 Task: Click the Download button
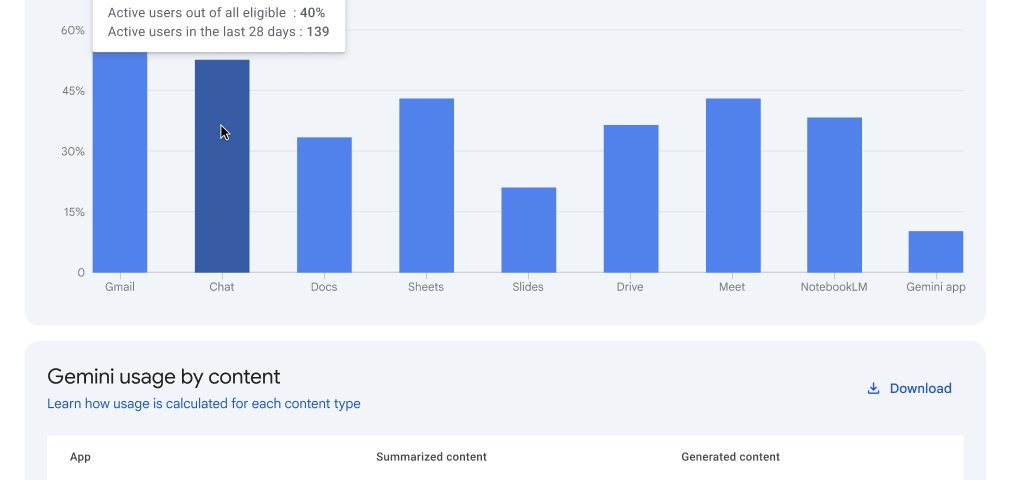[910, 389]
